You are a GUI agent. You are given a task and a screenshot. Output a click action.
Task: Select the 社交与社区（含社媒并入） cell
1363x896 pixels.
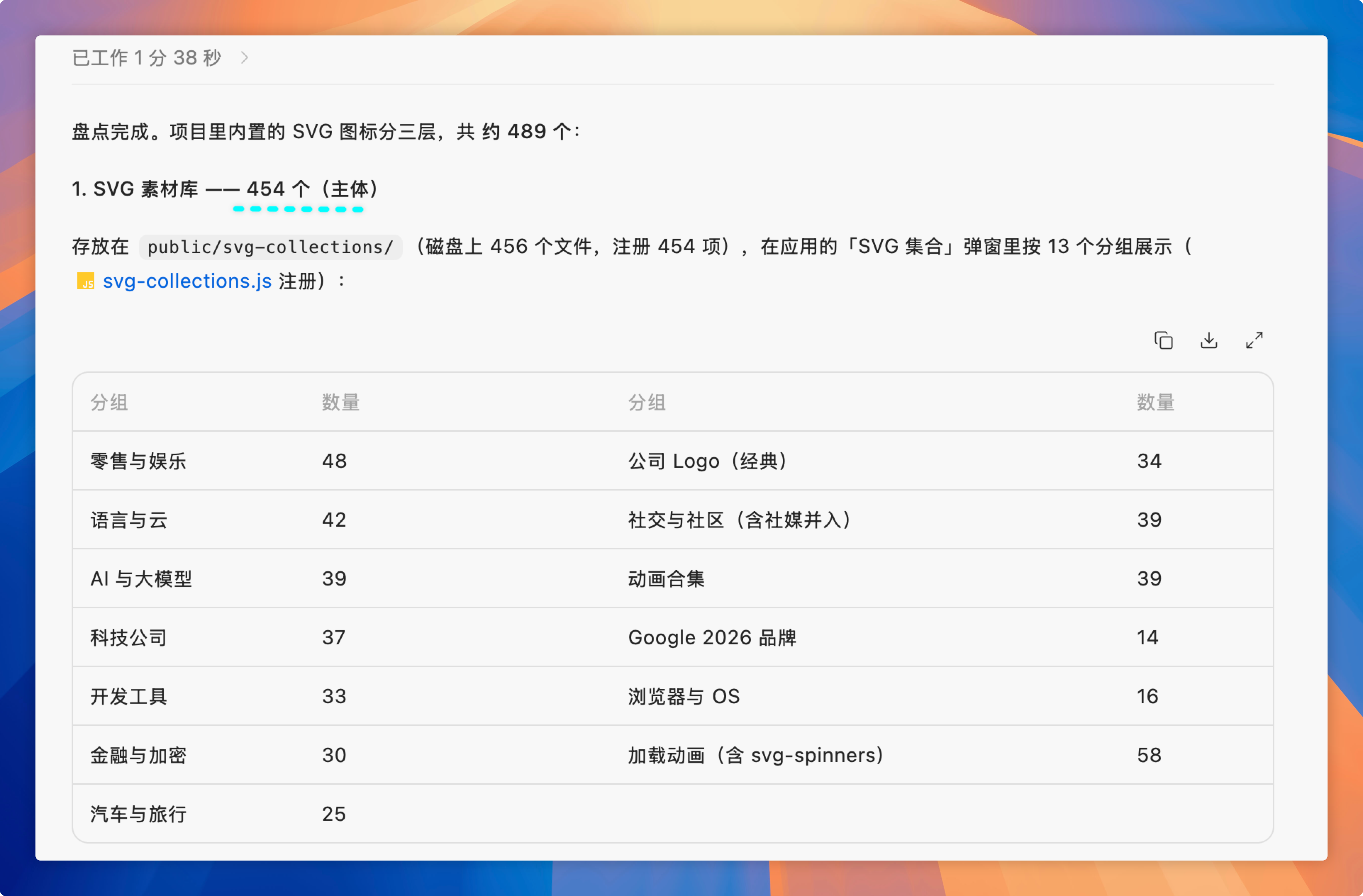pos(740,520)
